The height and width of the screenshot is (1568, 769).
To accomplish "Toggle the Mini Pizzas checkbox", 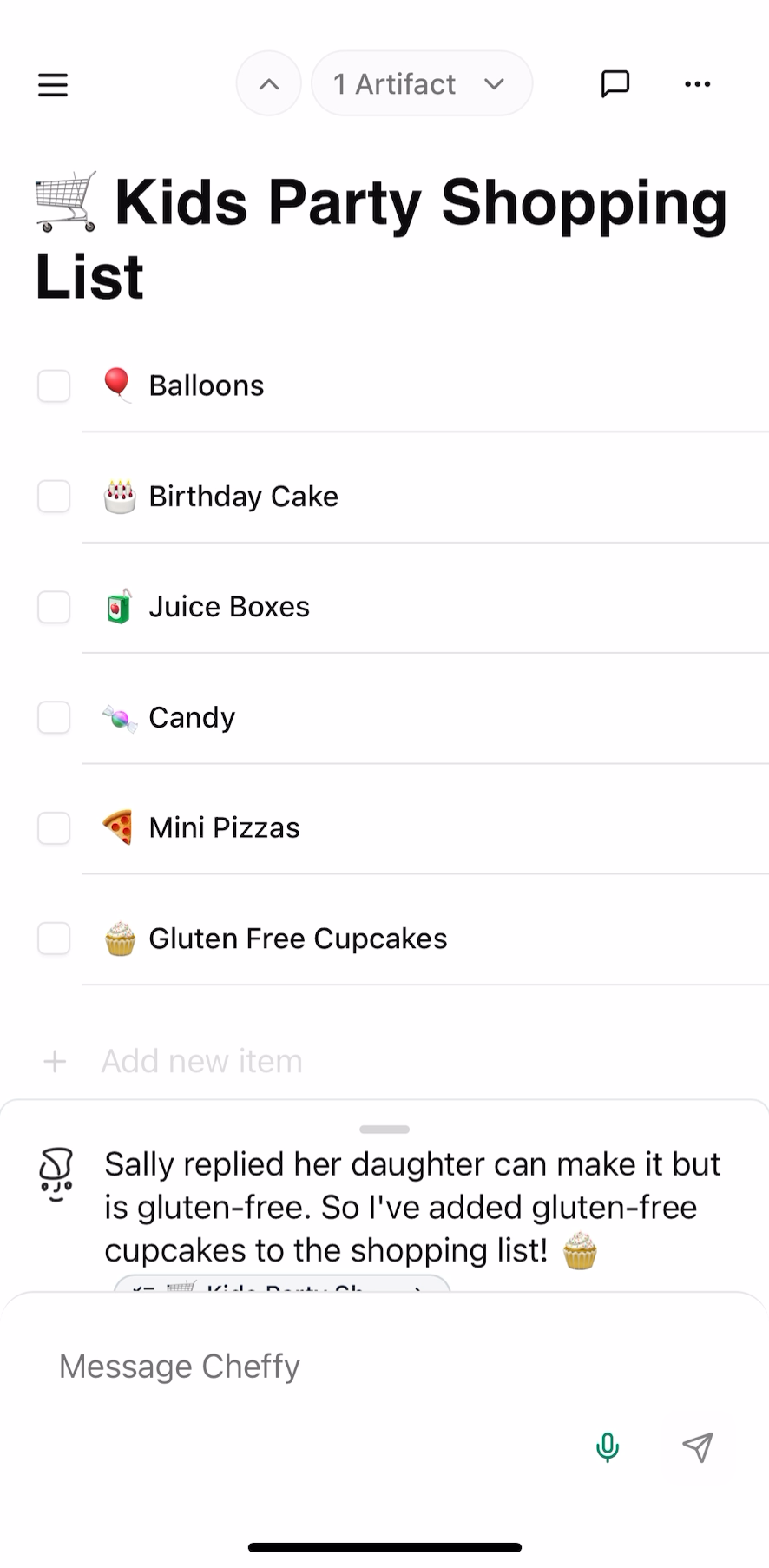I will [54, 828].
